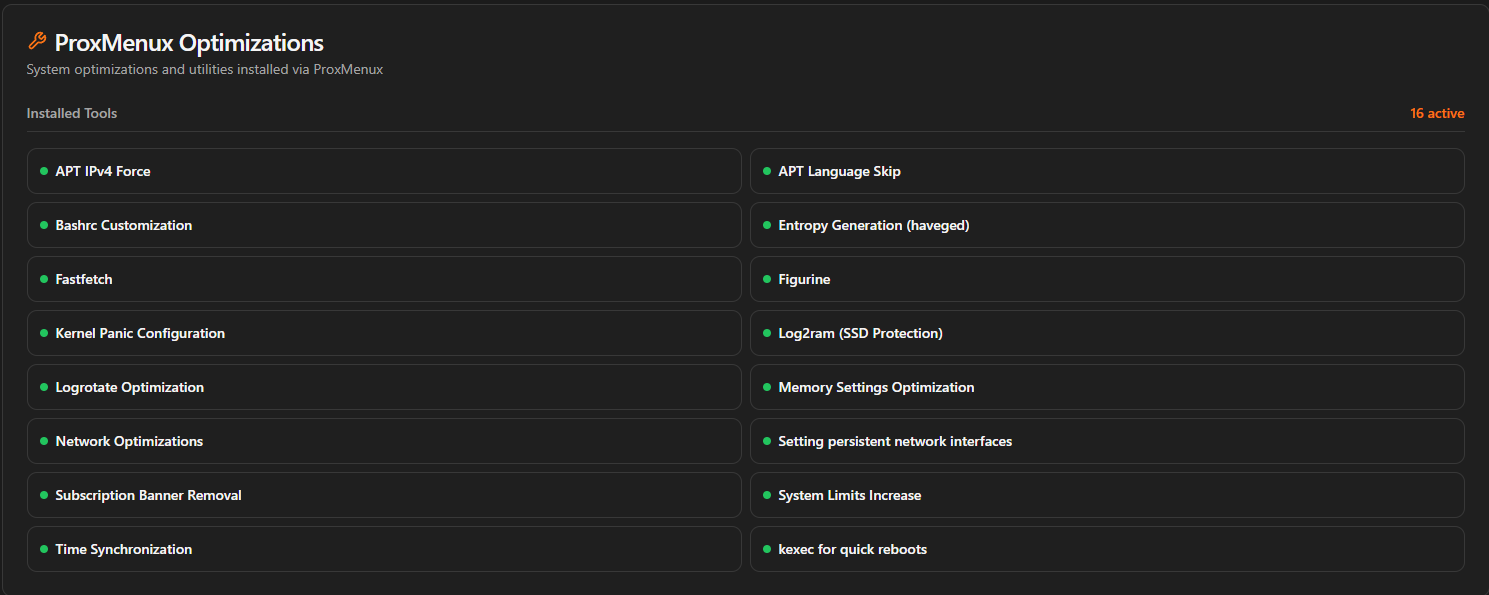Click the ProxMenux Optimizations title
Screen dimensions: 1489x595
[x=188, y=42]
